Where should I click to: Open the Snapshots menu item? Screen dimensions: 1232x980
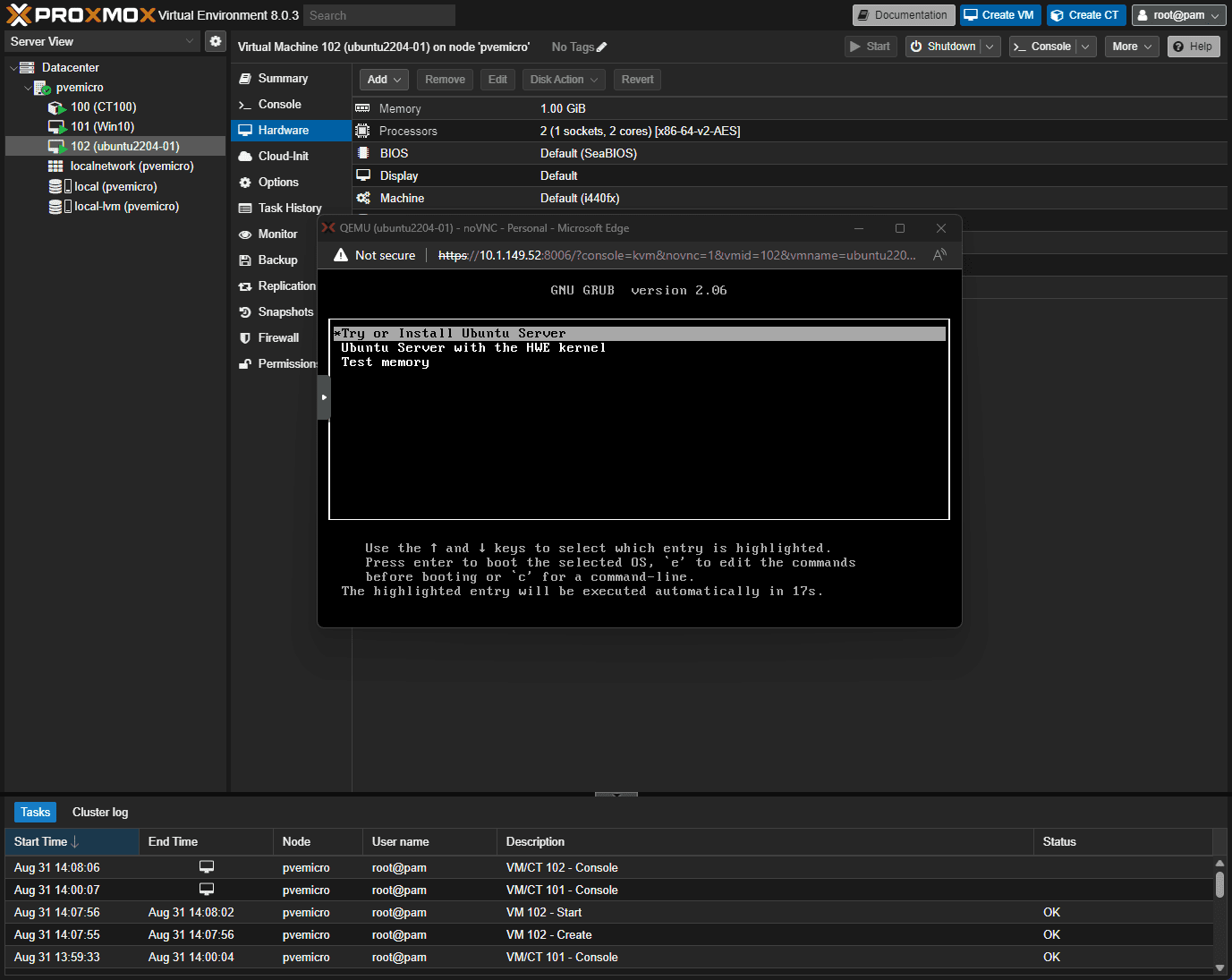click(x=285, y=312)
